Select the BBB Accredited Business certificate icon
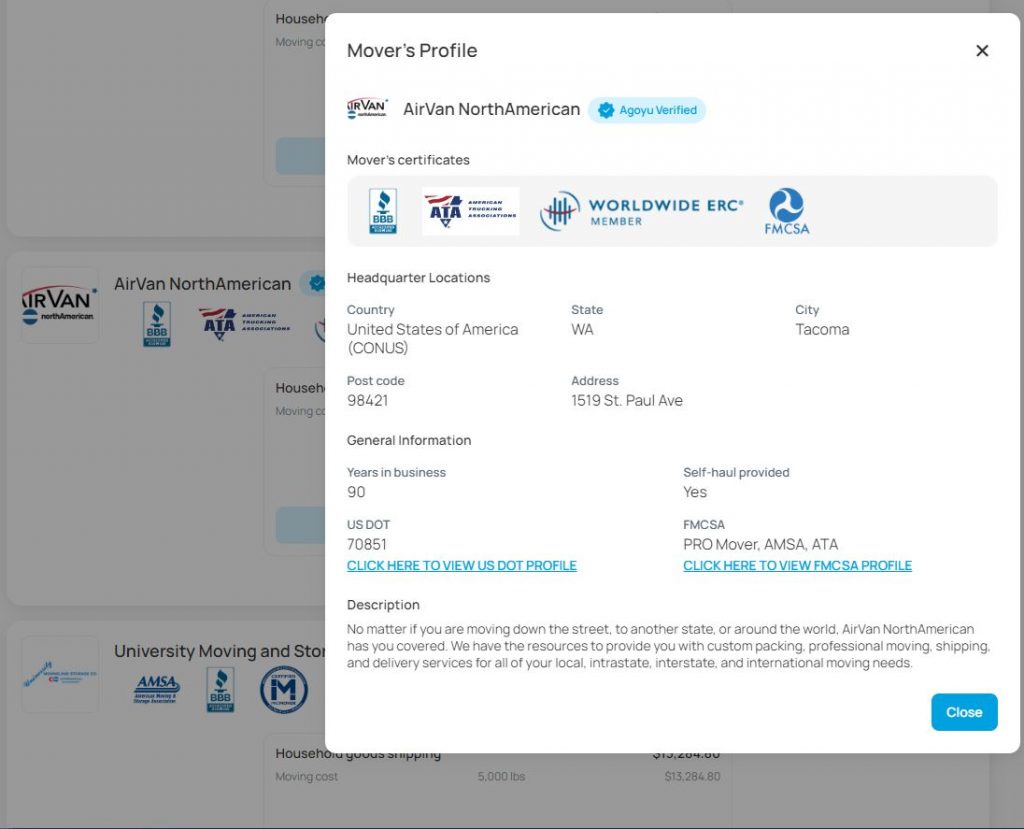The height and width of the screenshot is (829, 1024). pyautogui.click(x=383, y=210)
